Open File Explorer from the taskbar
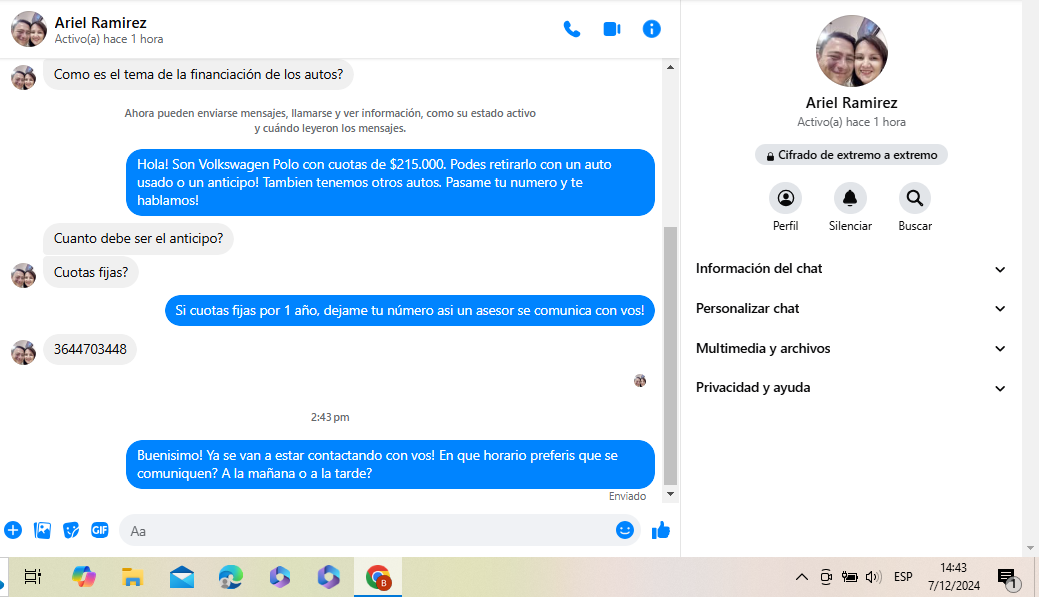 132,577
